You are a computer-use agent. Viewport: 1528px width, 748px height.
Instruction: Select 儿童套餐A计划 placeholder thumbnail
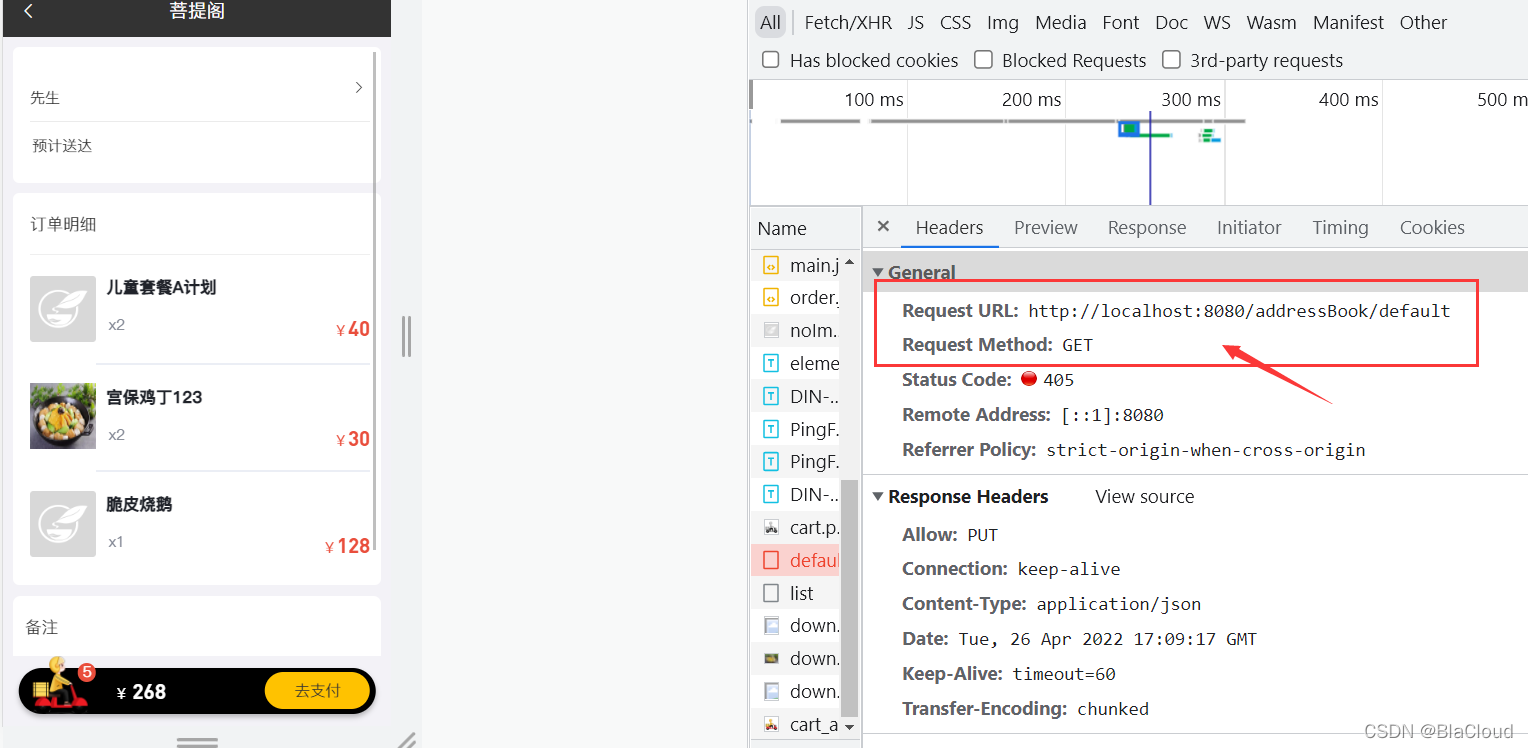click(x=63, y=309)
